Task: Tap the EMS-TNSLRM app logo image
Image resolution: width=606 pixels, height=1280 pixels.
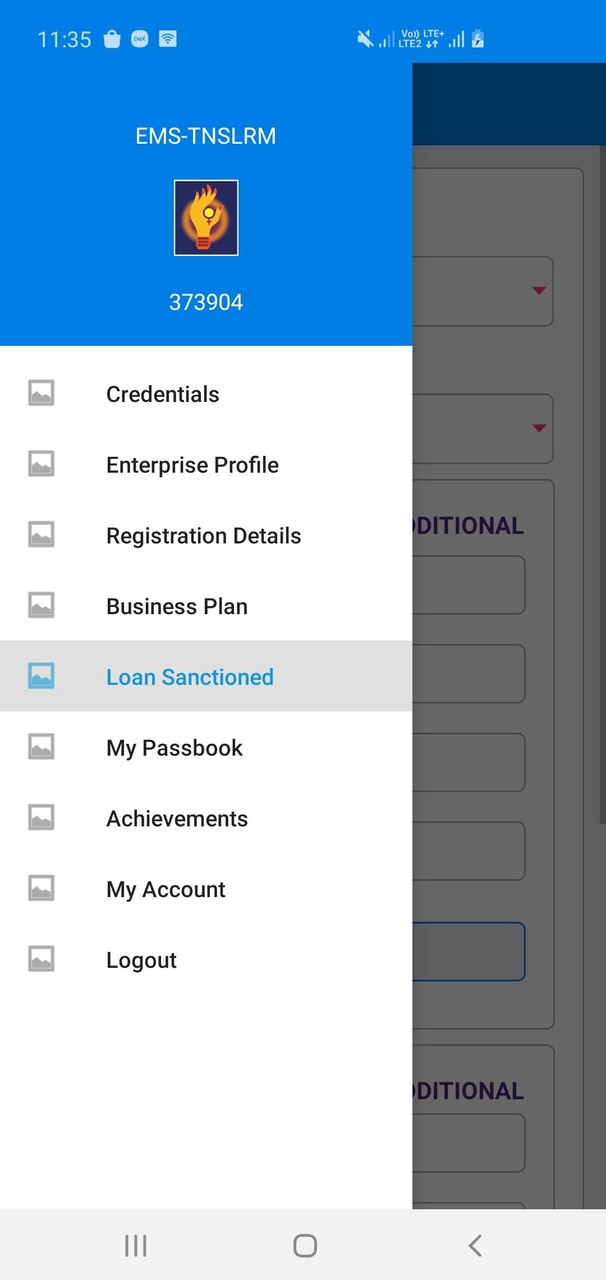Action: click(x=206, y=216)
